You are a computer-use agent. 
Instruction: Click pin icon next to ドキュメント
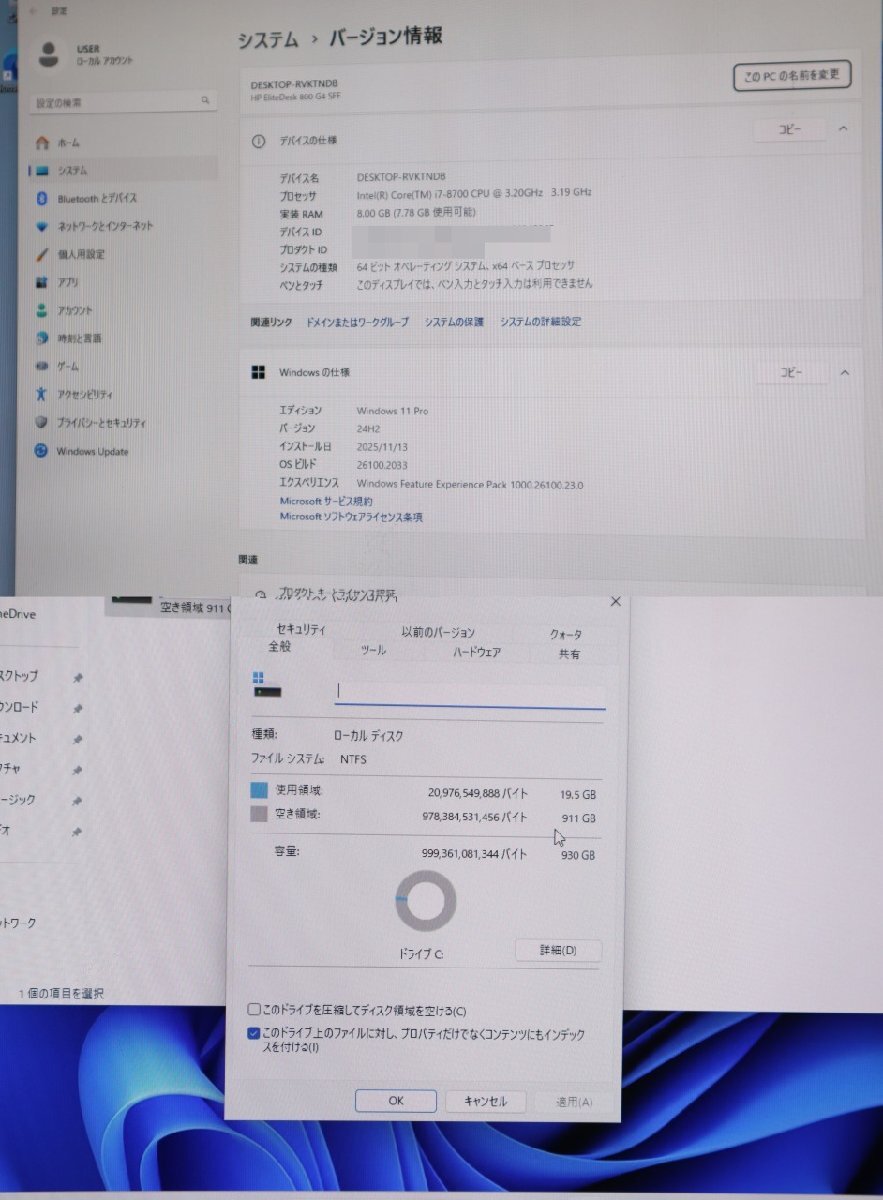click(77, 739)
